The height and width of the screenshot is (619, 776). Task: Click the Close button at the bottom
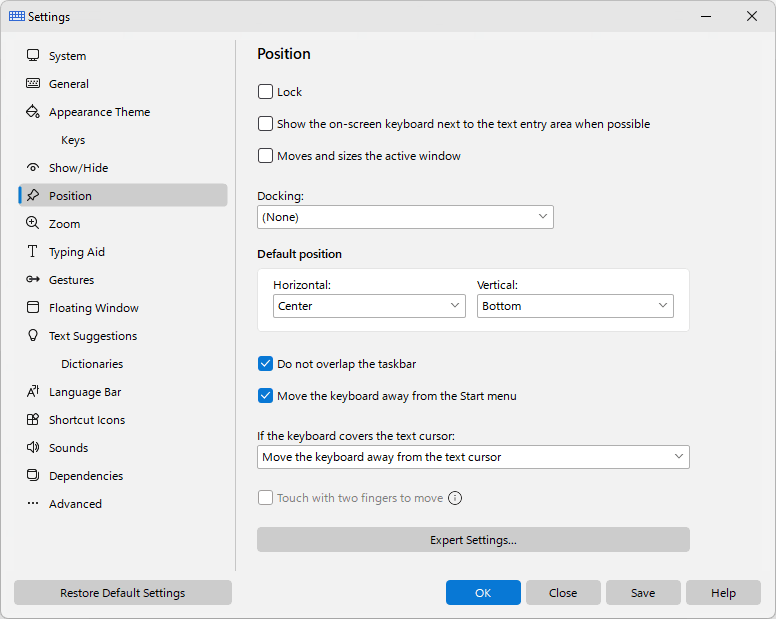563,592
